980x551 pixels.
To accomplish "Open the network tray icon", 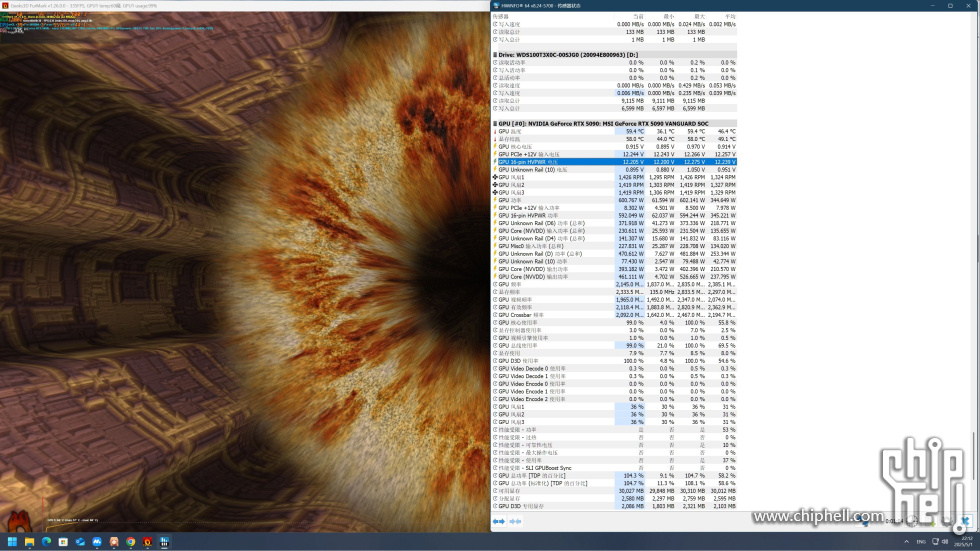I will (936, 542).
